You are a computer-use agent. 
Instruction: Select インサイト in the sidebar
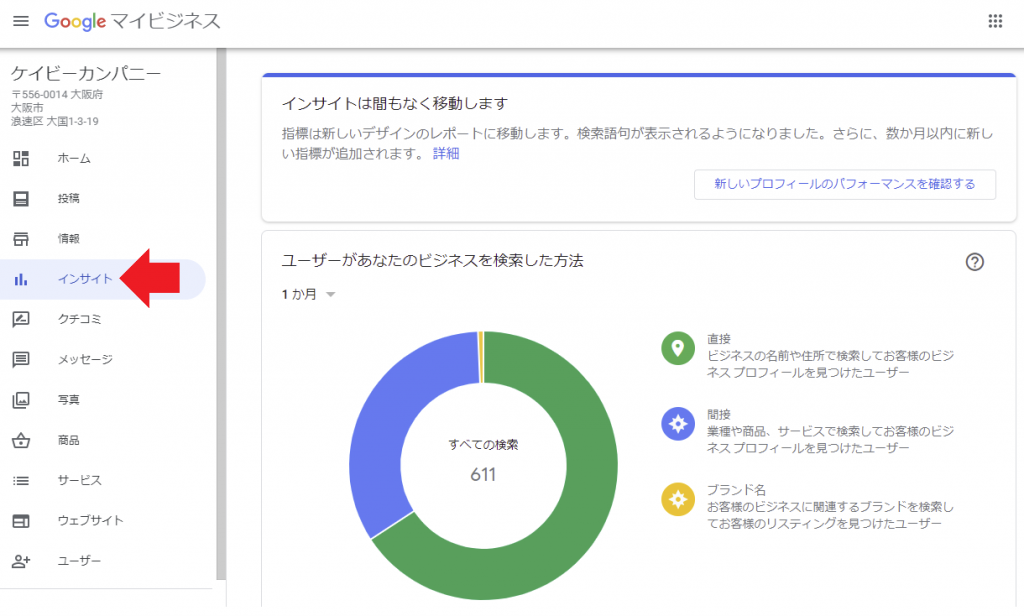103,280
